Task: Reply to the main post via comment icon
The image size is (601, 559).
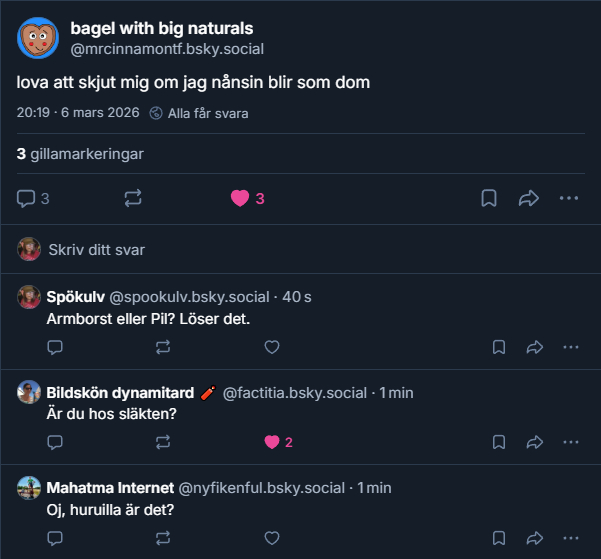Action: (x=27, y=198)
